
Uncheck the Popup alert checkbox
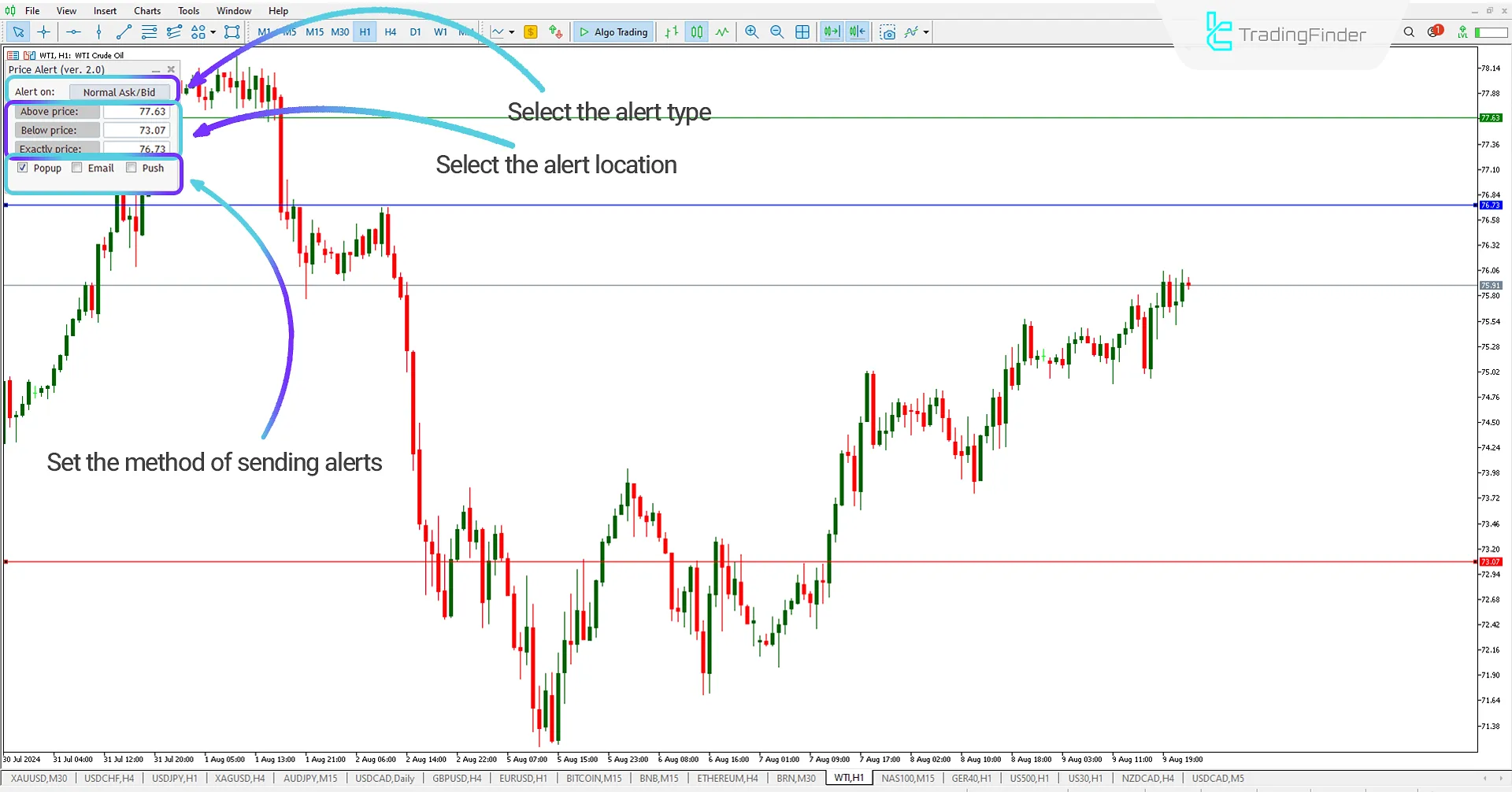(x=23, y=168)
